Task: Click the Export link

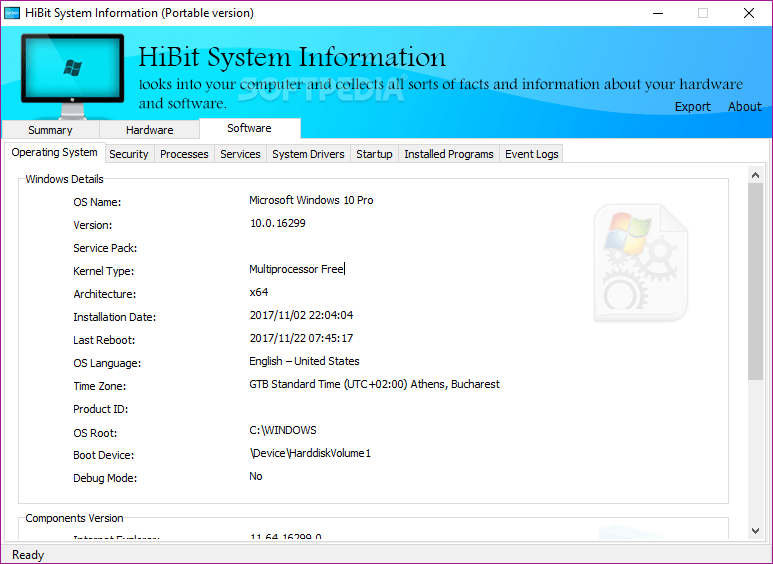Action: point(692,106)
